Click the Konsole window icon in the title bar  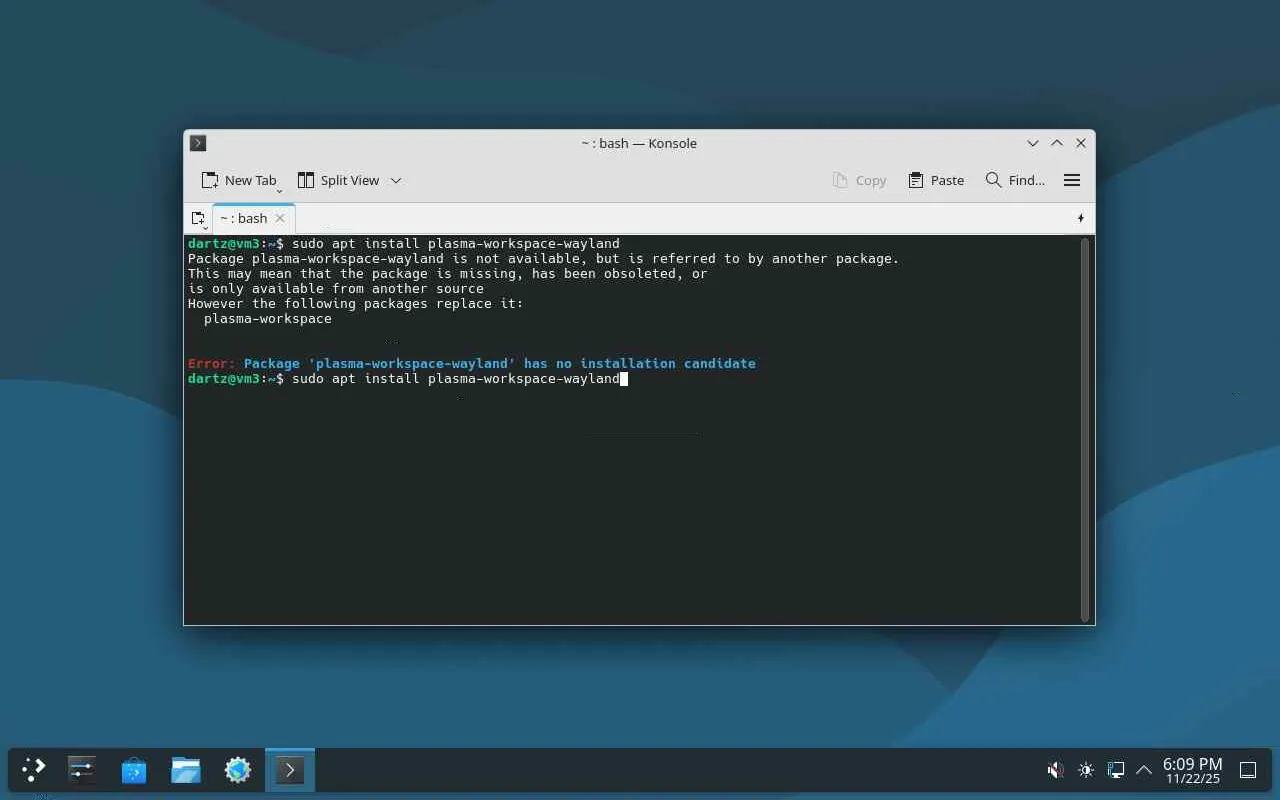(198, 143)
